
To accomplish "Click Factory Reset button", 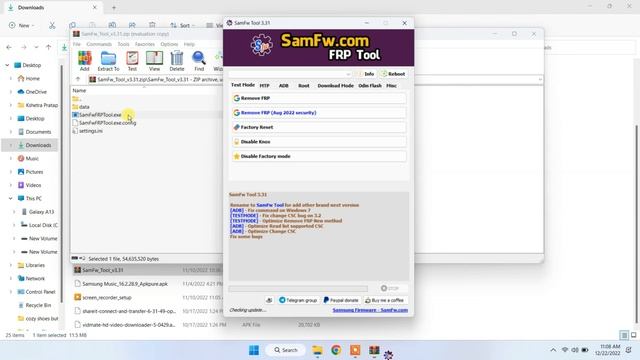I will point(319,127).
